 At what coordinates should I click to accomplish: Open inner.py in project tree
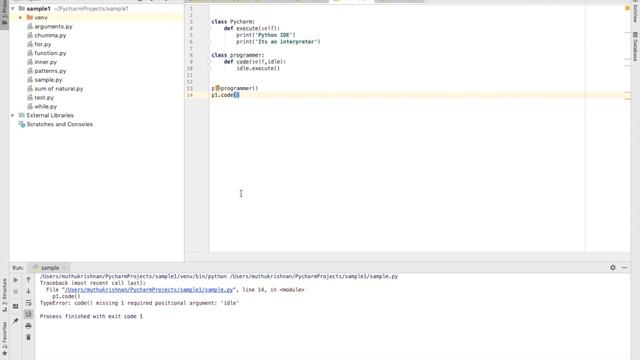(x=45, y=62)
